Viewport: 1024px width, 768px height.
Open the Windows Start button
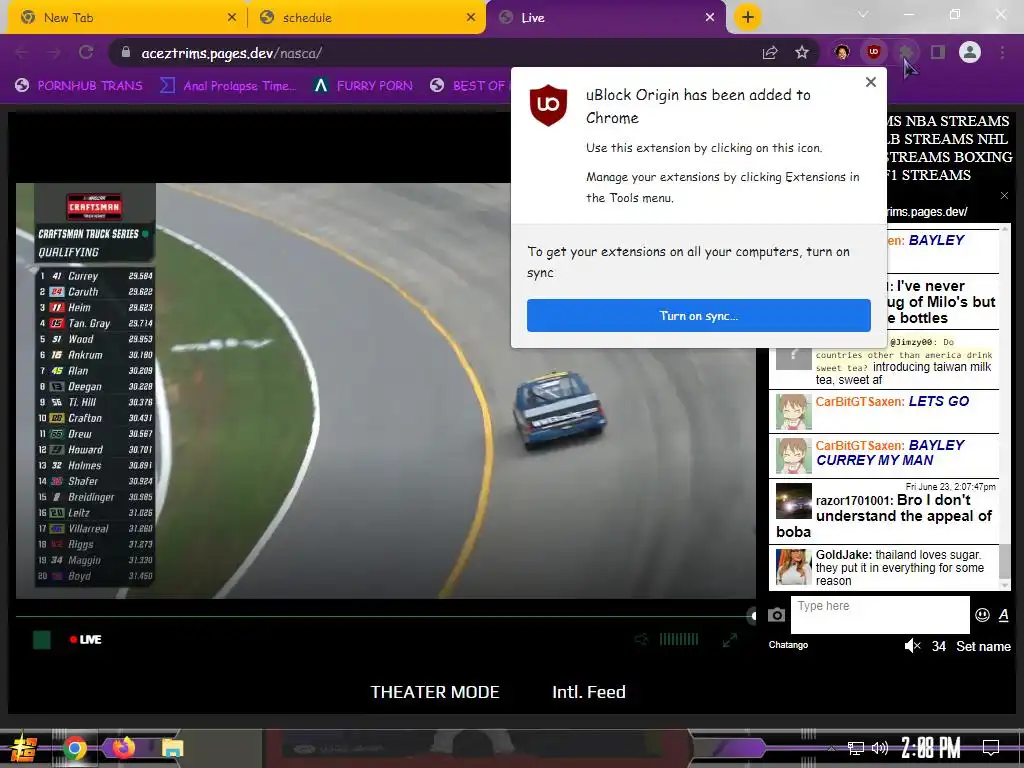tap(24, 748)
